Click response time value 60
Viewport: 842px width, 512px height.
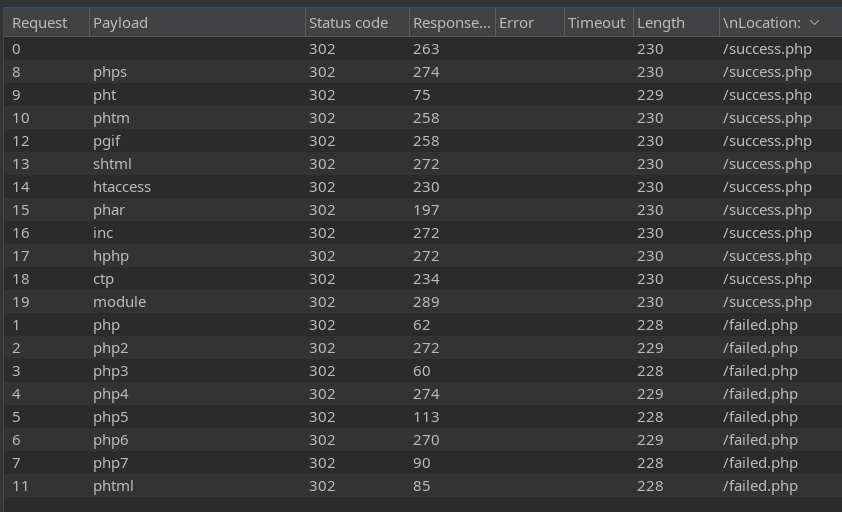(422, 371)
